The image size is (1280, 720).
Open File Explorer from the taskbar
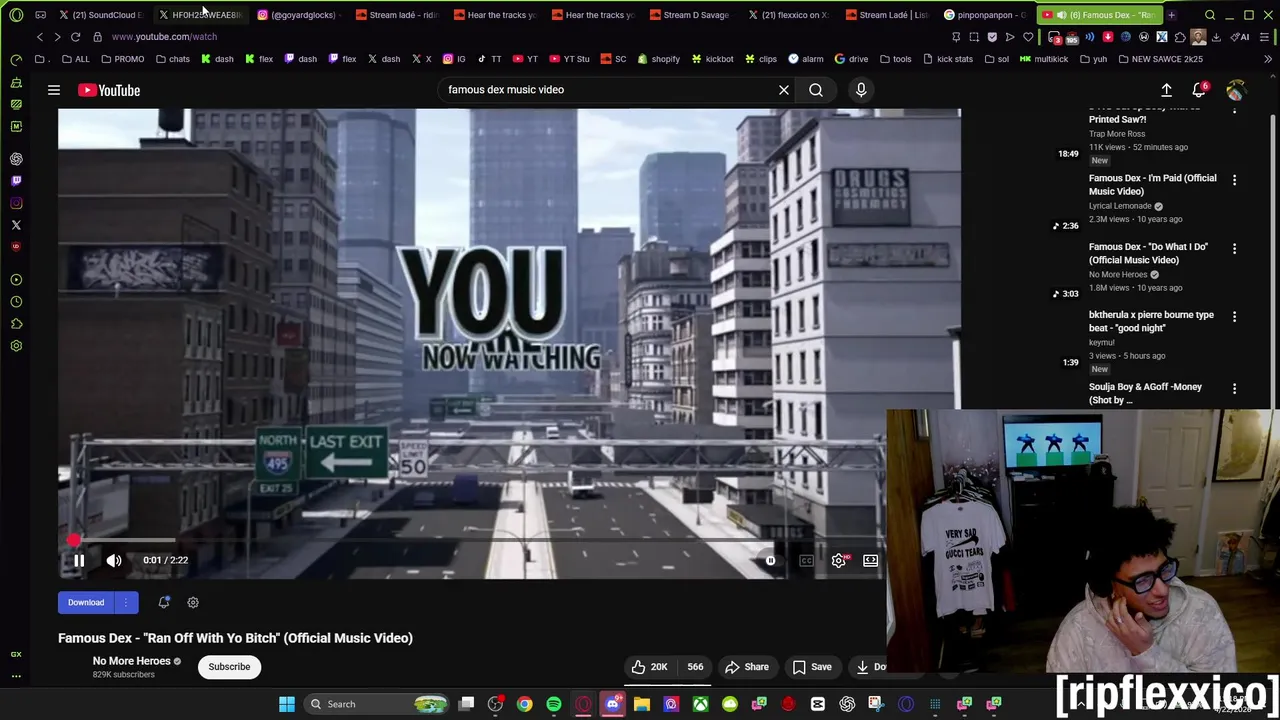click(x=642, y=704)
